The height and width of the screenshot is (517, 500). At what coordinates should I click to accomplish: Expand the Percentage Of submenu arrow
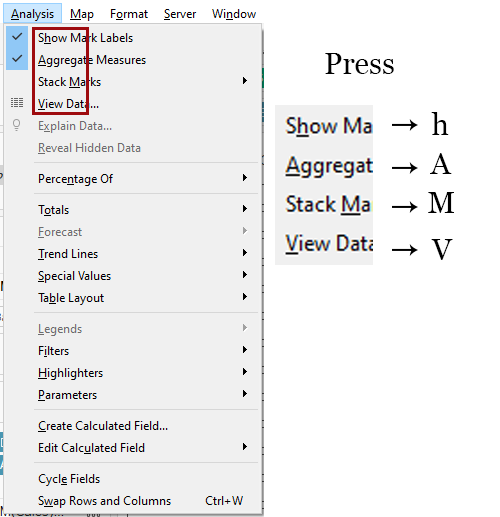(245, 178)
